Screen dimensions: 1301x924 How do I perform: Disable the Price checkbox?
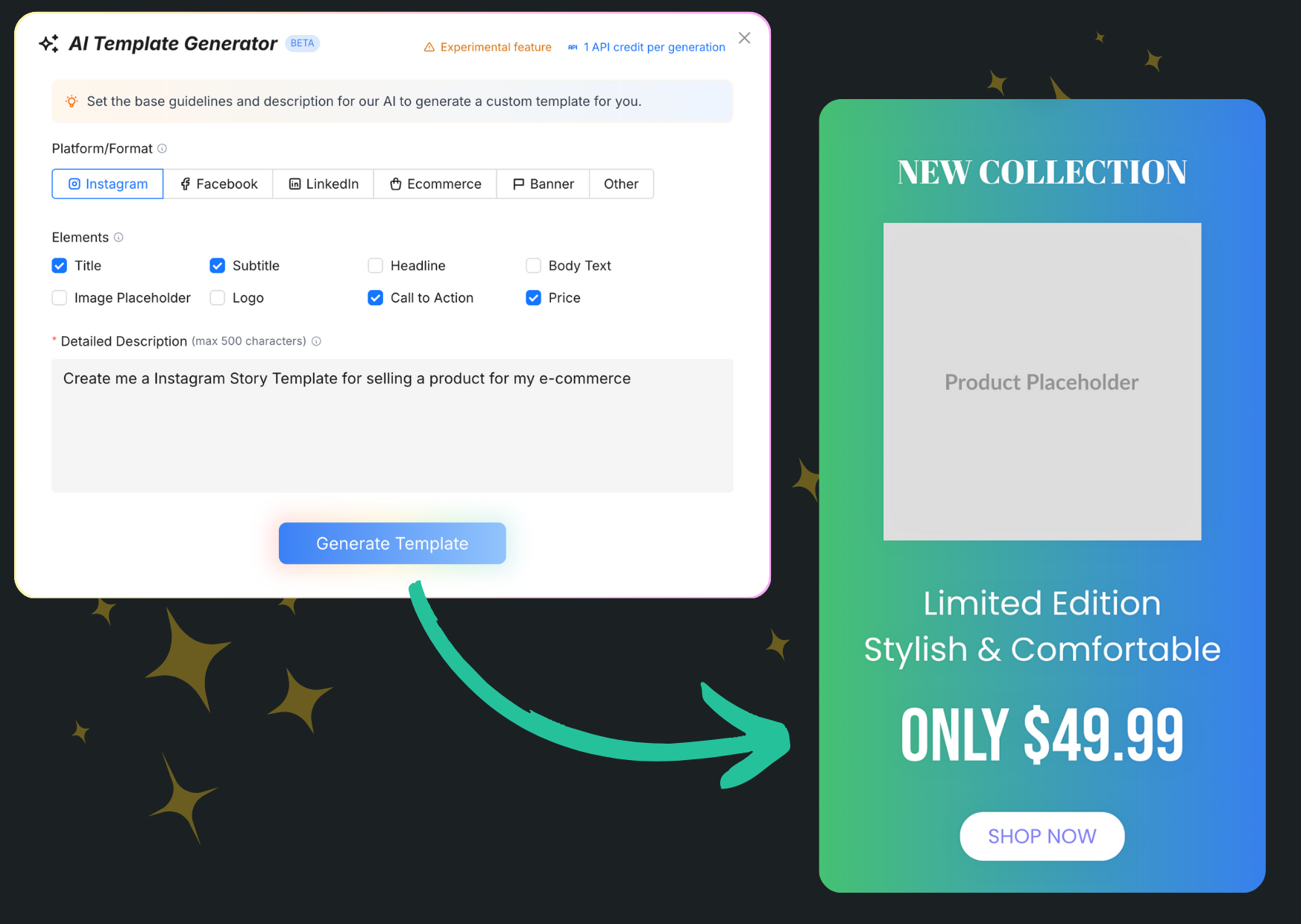pyautogui.click(x=534, y=298)
